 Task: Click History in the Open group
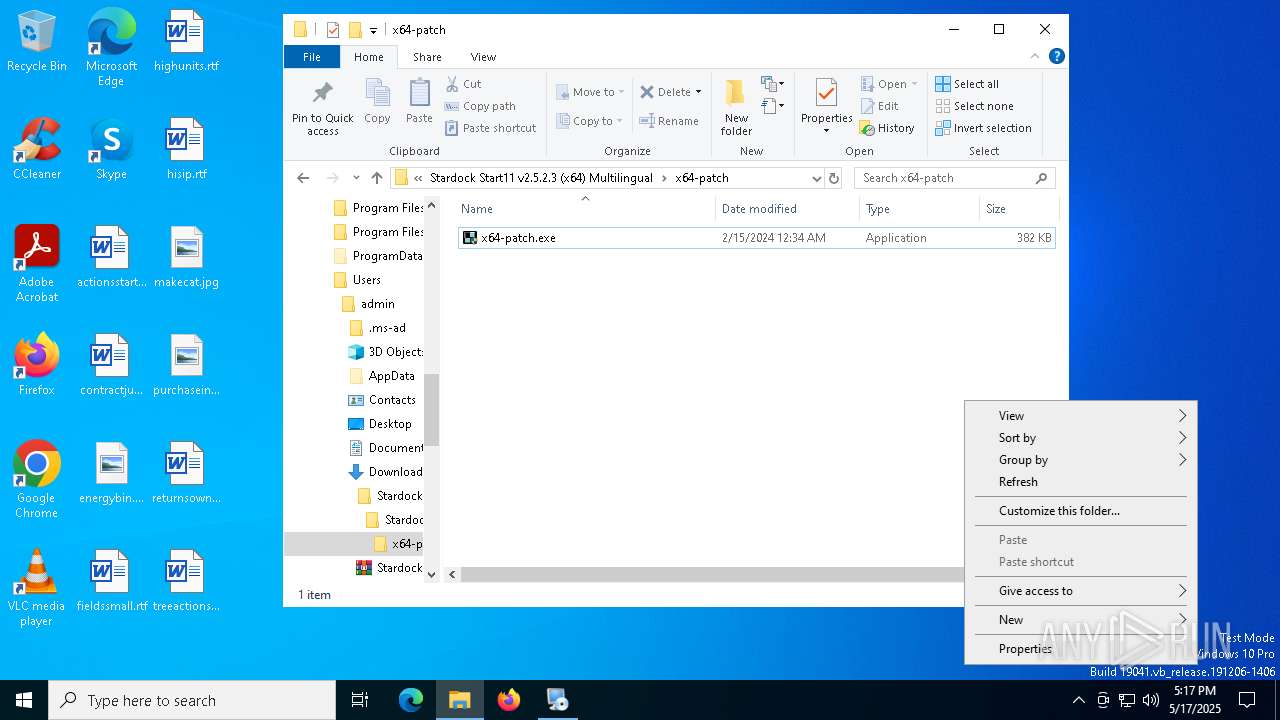(x=887, y=128)
